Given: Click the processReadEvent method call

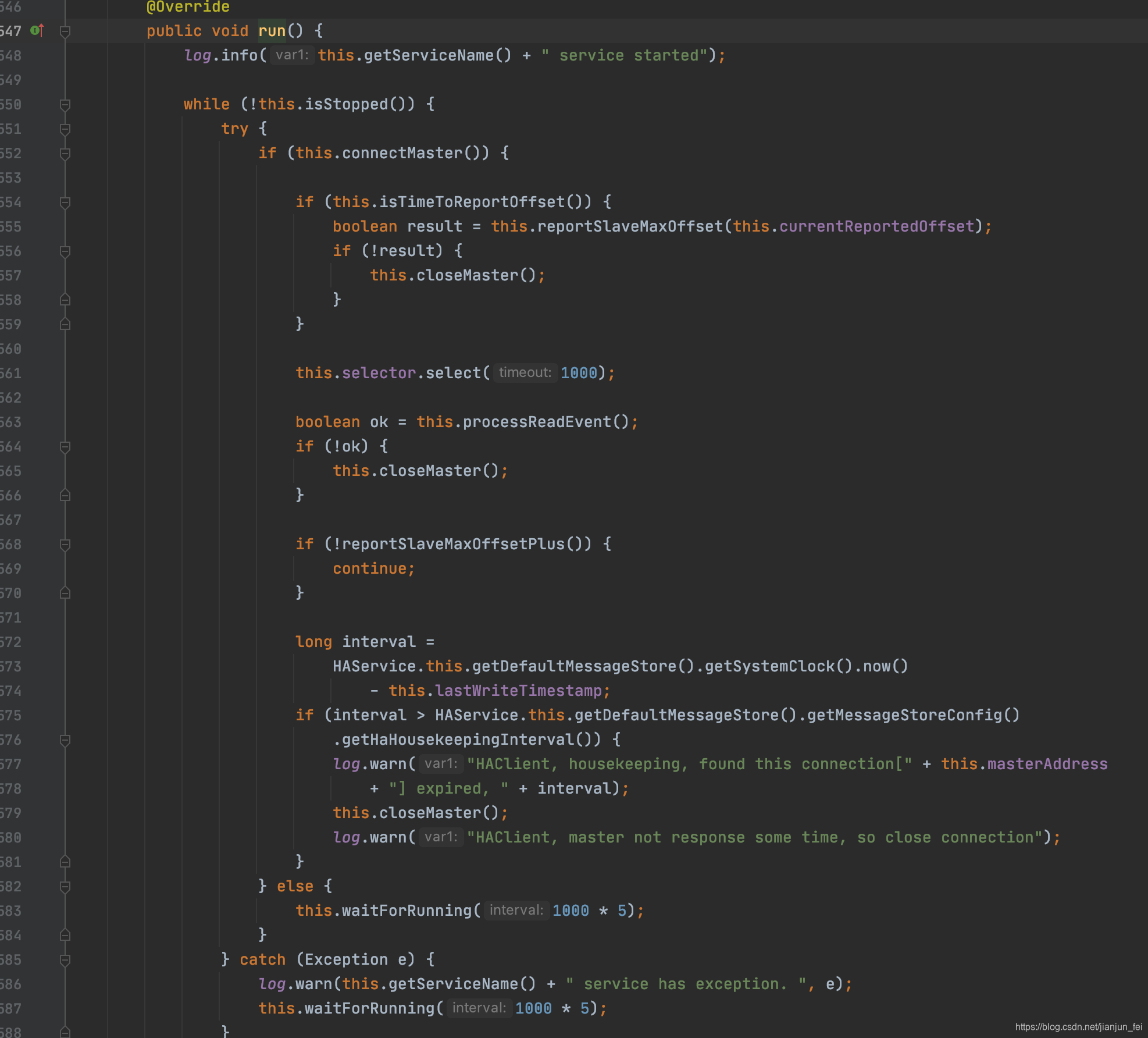Looking at the screenshot, I should coord(537,422).
